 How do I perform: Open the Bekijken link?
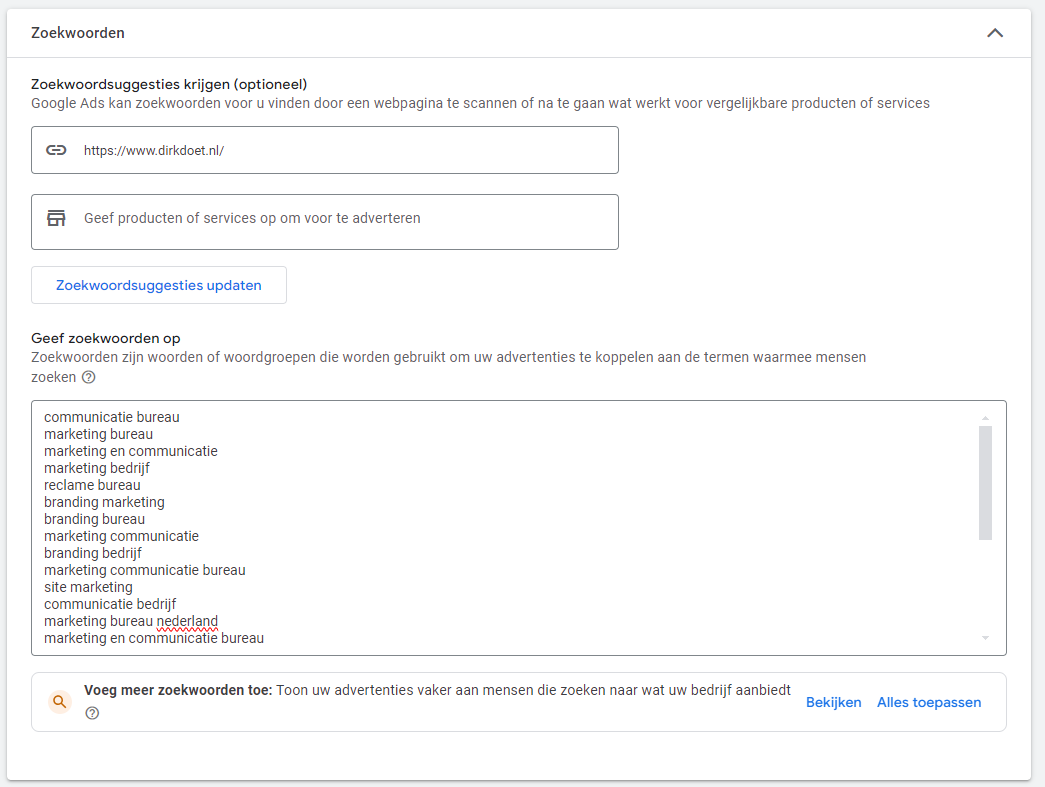pos(833,702)
